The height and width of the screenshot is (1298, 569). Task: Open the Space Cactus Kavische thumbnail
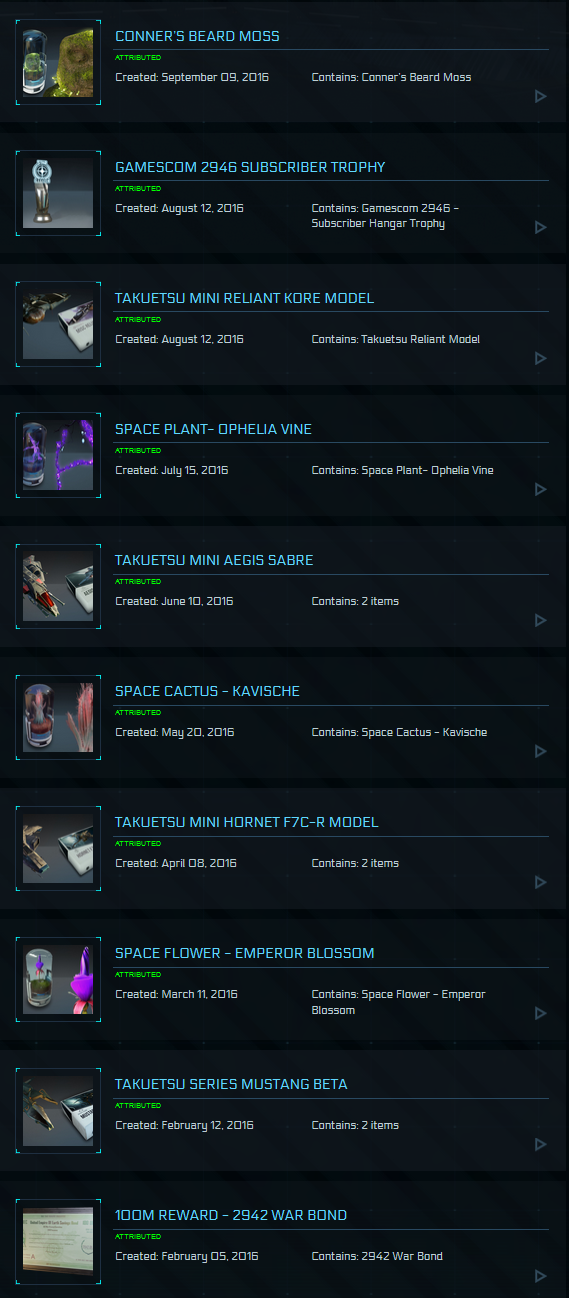pyautogui.click(x=58, y=718)
